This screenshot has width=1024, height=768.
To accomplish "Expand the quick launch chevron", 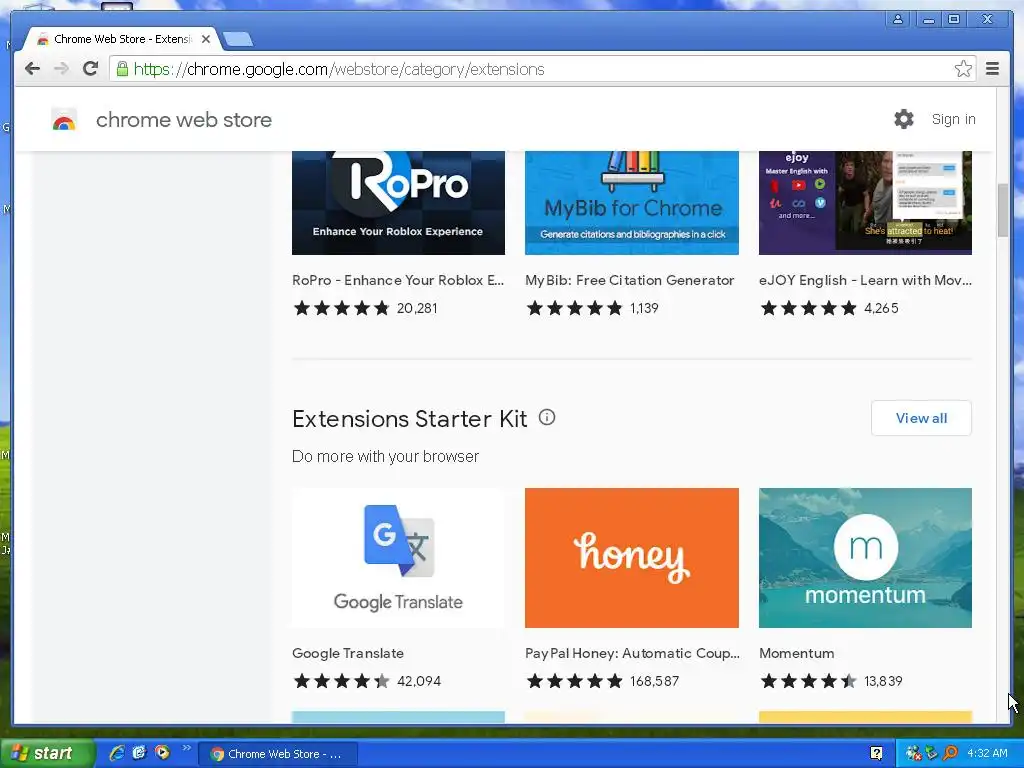I will (187, 748).
